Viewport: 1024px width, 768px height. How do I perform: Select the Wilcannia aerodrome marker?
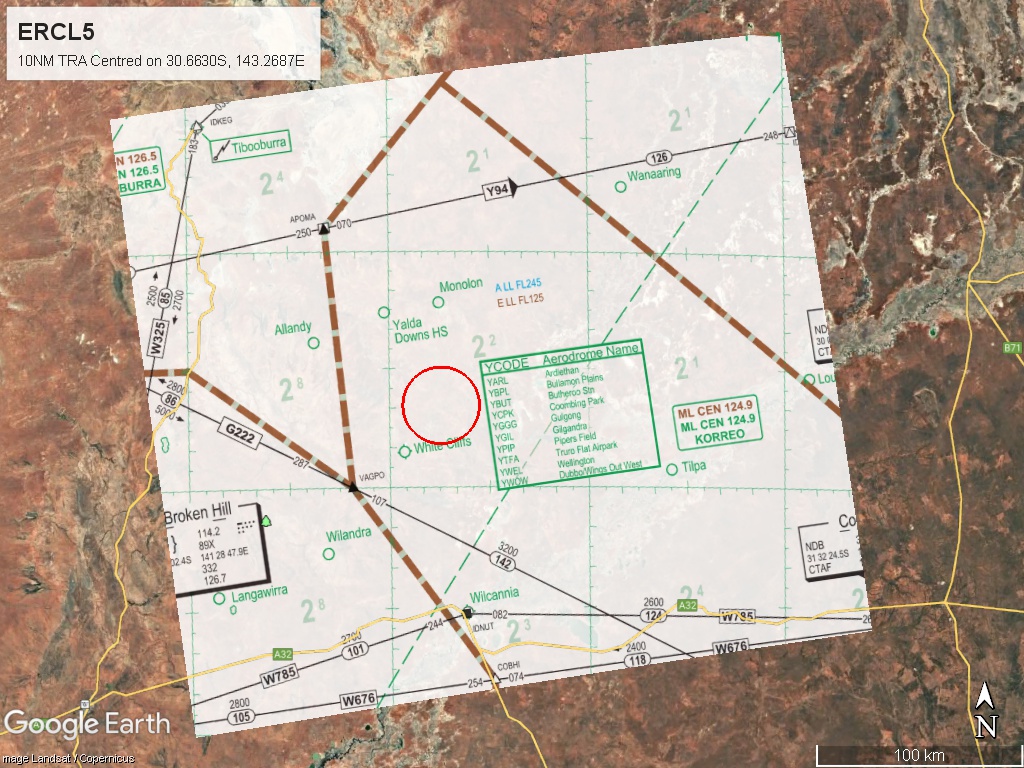coord(468,611)
